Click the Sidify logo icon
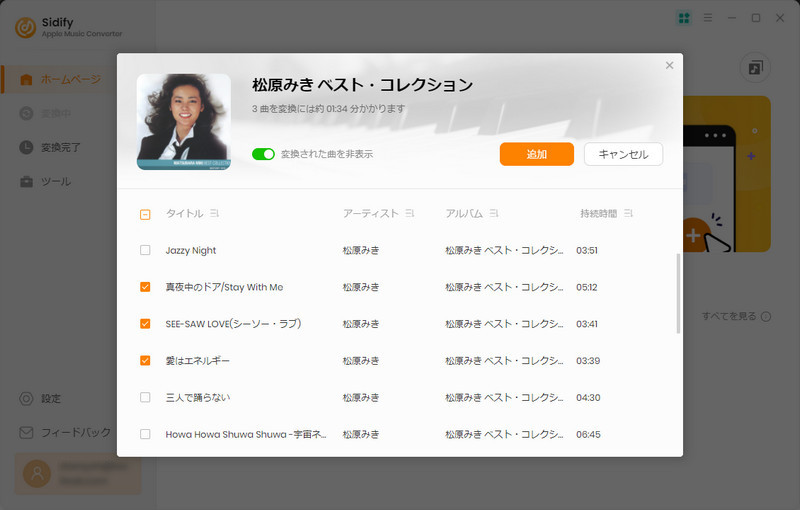 (26, 27)
